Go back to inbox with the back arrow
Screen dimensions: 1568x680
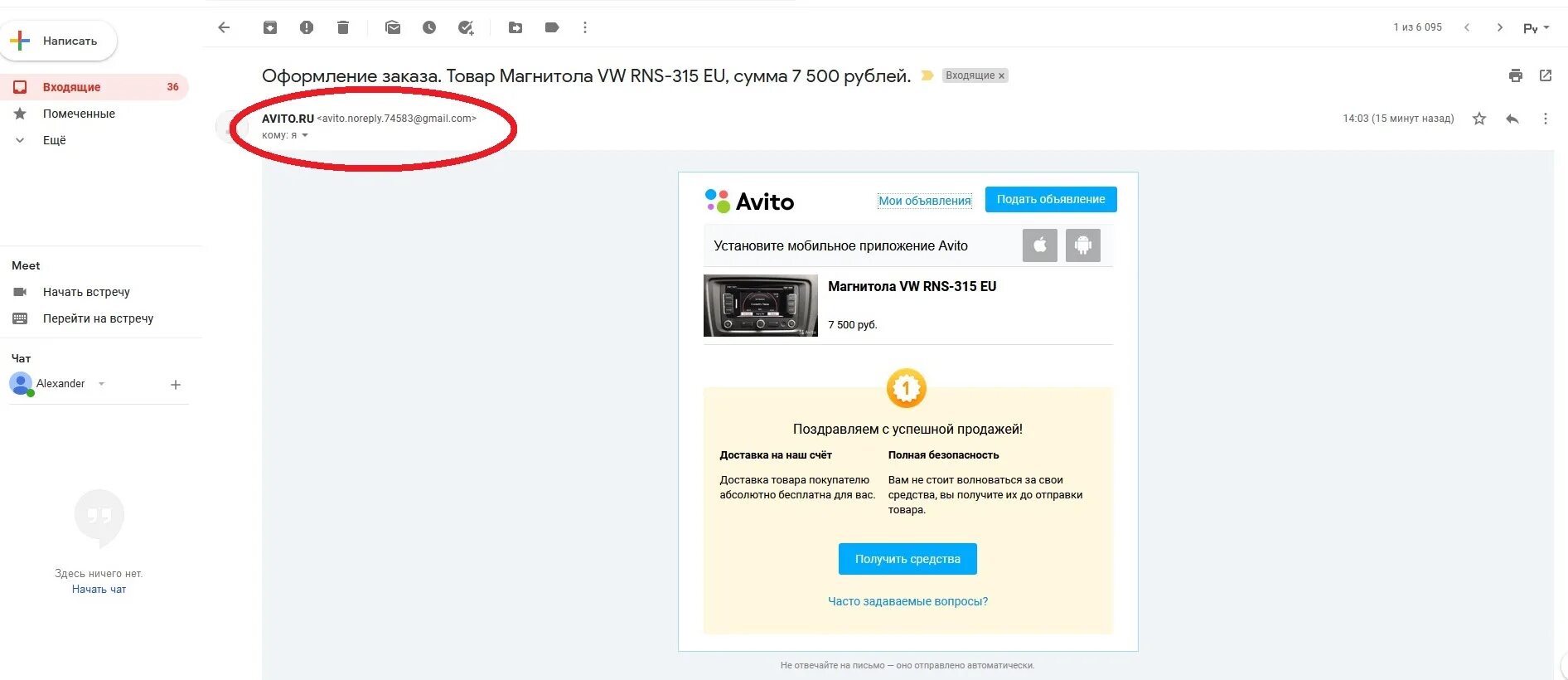(x=224, y=27)
